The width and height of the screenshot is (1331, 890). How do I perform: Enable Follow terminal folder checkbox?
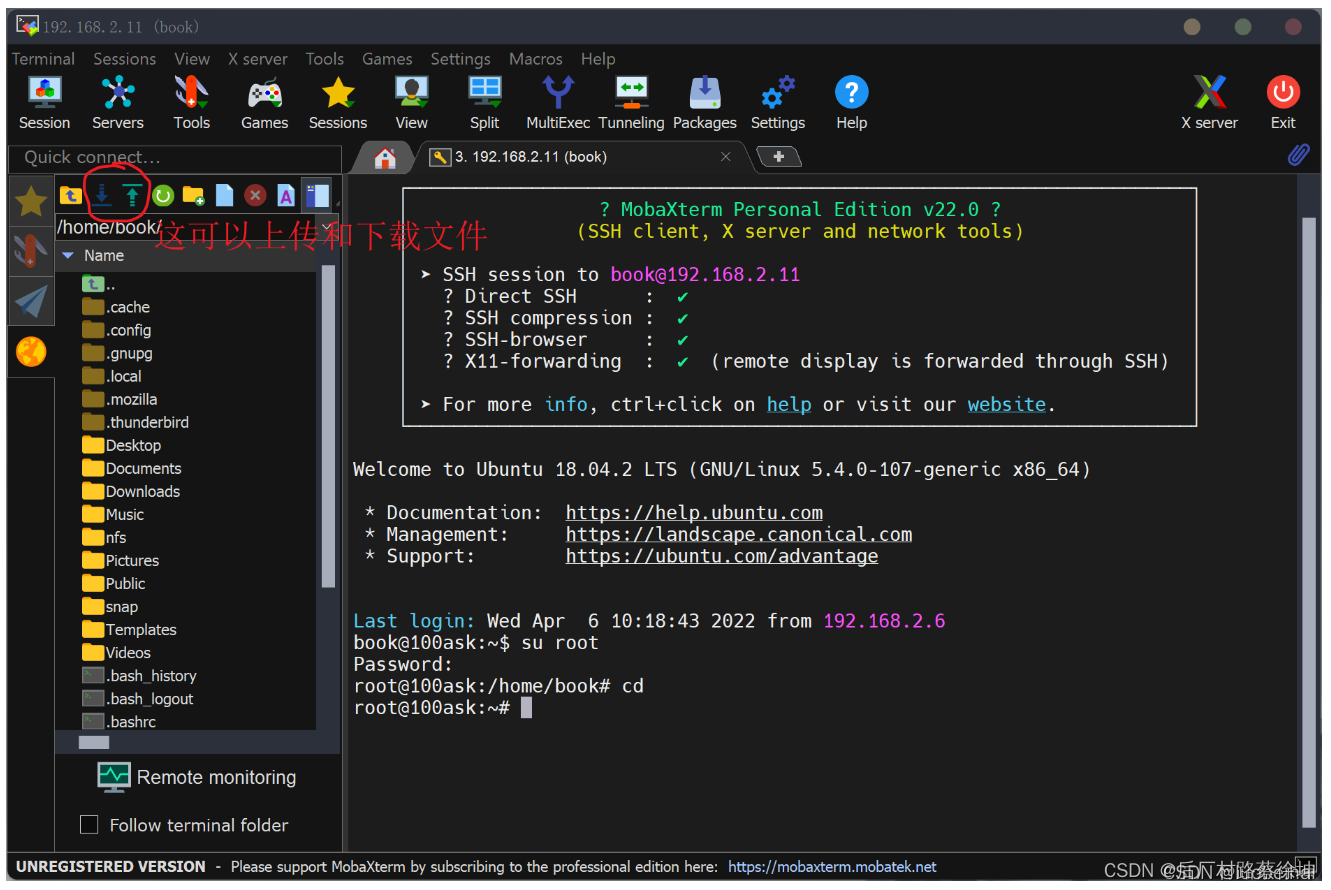(89, 825)
